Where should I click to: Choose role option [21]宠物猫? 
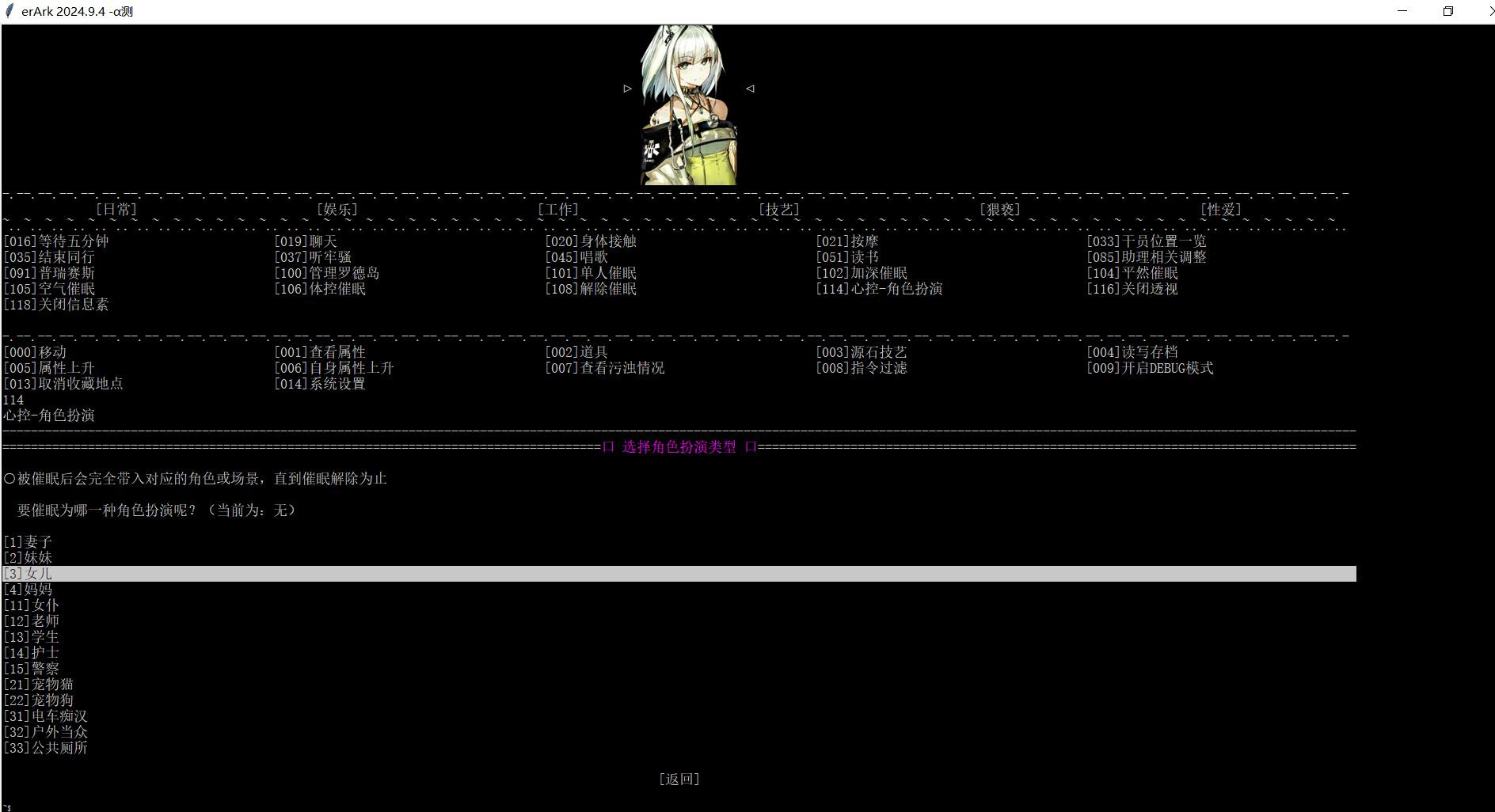pos(39,685)
